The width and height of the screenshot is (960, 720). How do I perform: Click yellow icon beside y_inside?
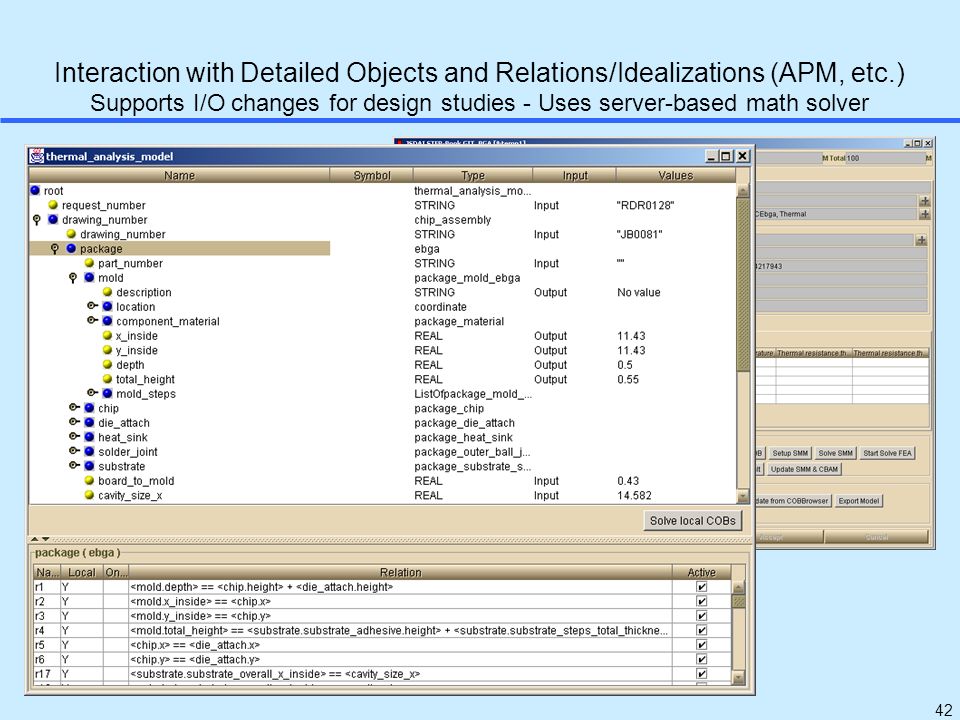pos(108,350)
